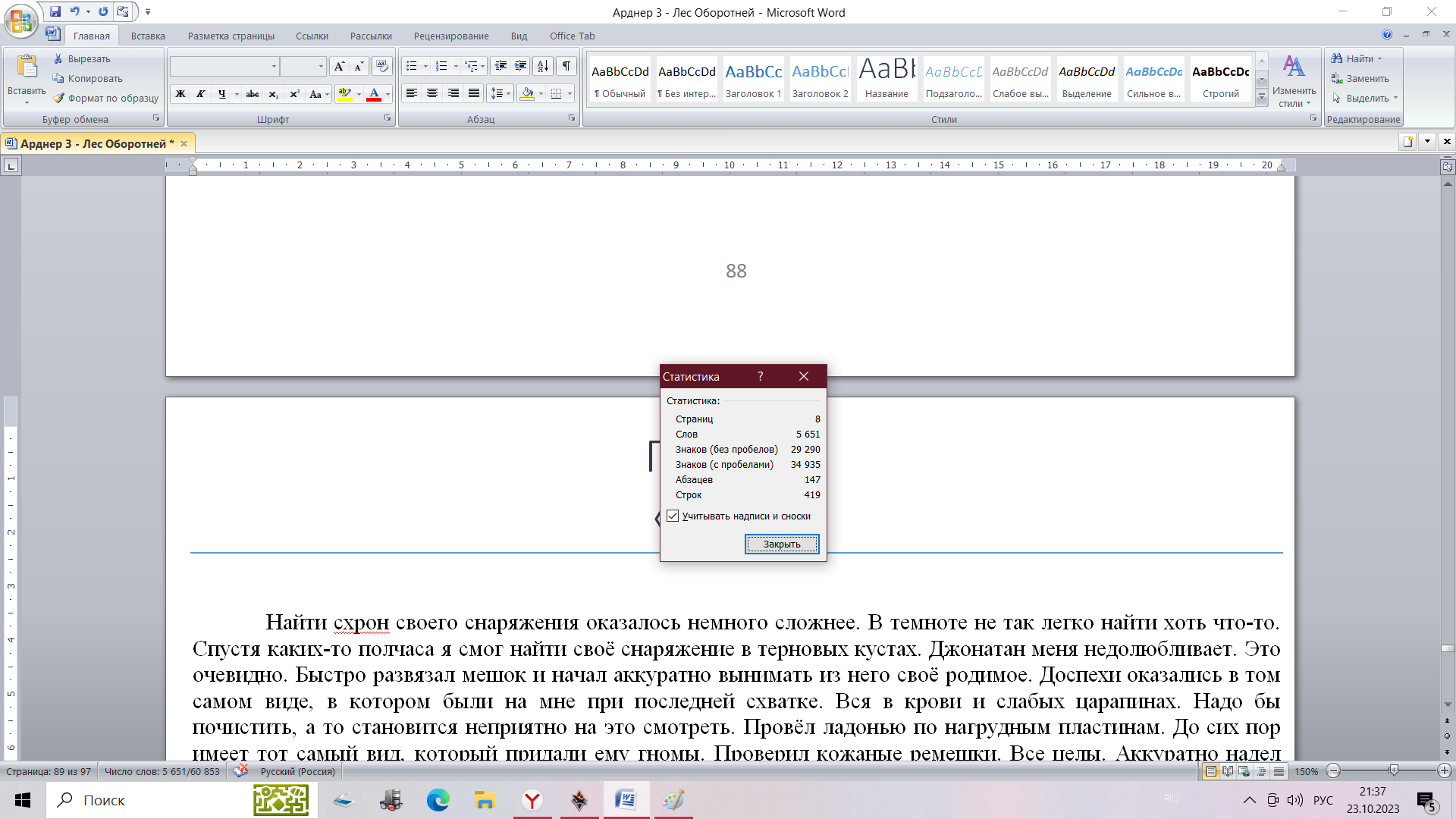This screenshot has width=1456, height=819.
Task: Expand the highlight color dropdown arrow
Action: click(359, 94)
